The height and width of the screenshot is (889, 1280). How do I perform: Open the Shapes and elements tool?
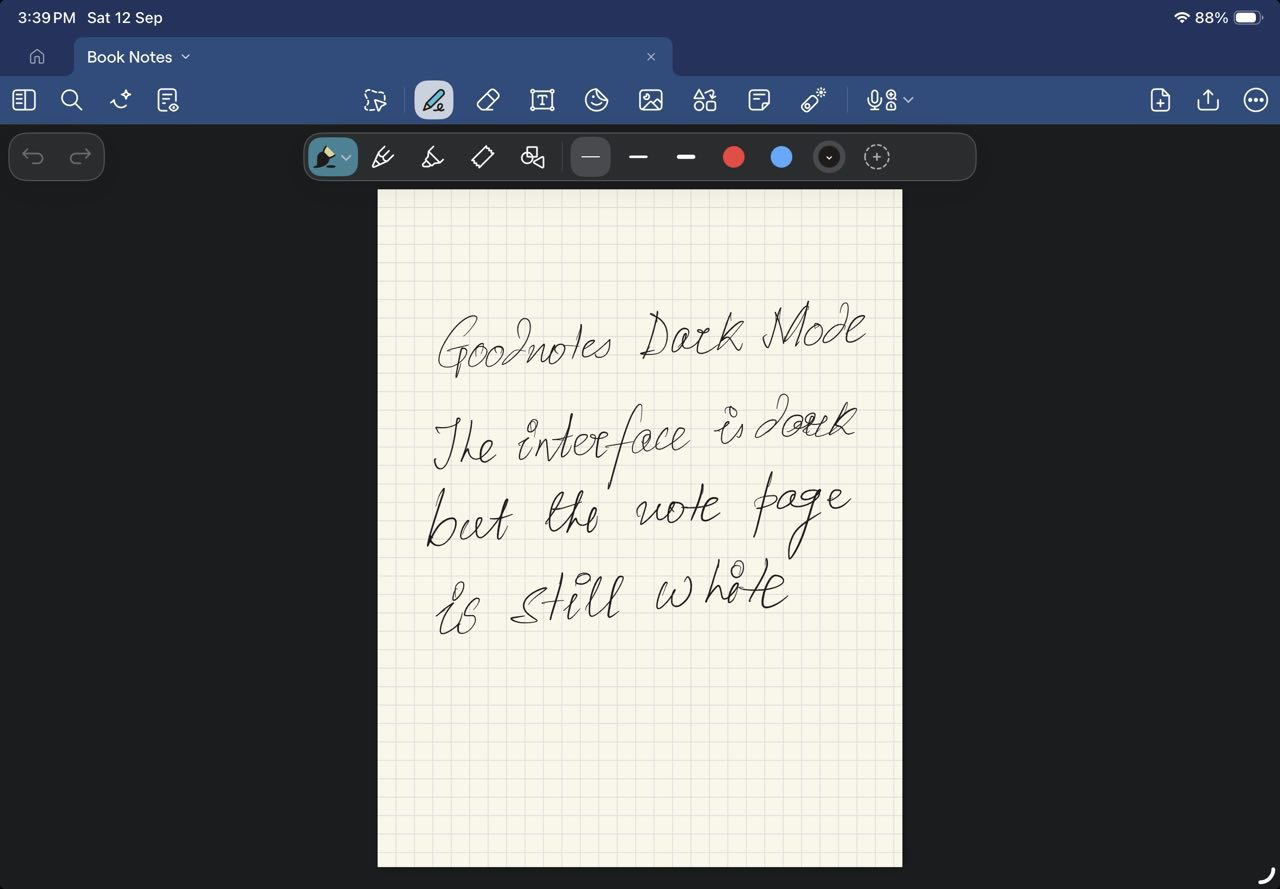click(705, 100)
